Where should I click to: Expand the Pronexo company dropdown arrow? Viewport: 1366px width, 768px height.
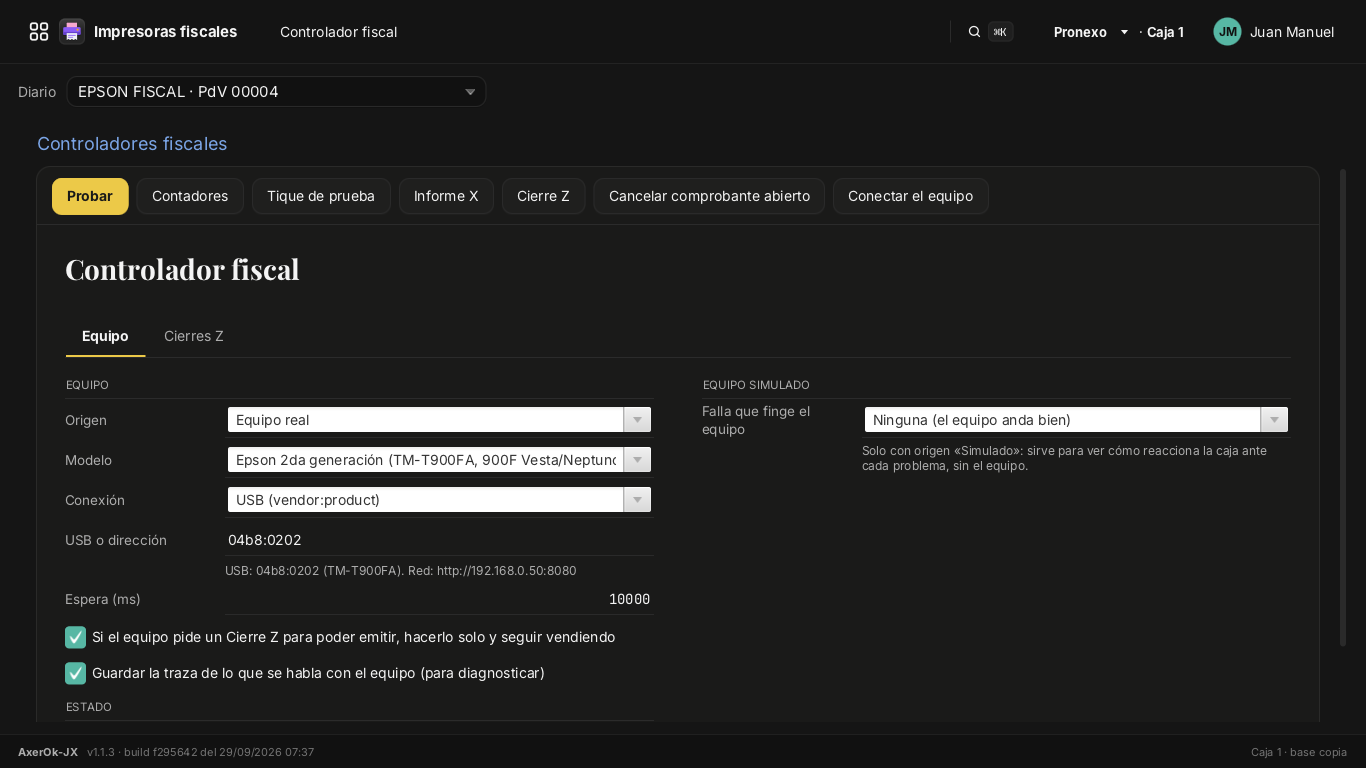click(x=1124, y=32)
